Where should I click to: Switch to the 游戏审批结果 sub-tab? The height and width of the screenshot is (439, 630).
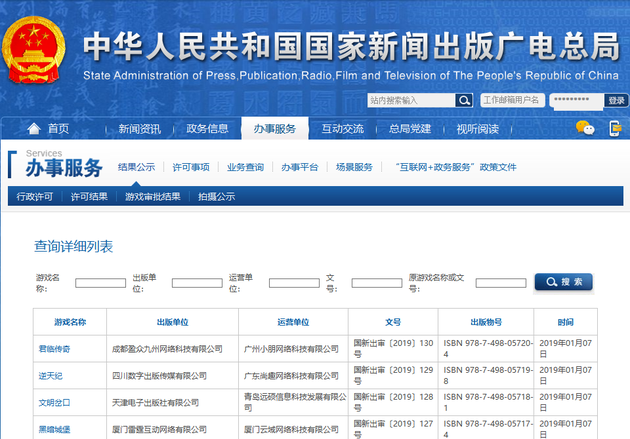(x=153, y=197)
